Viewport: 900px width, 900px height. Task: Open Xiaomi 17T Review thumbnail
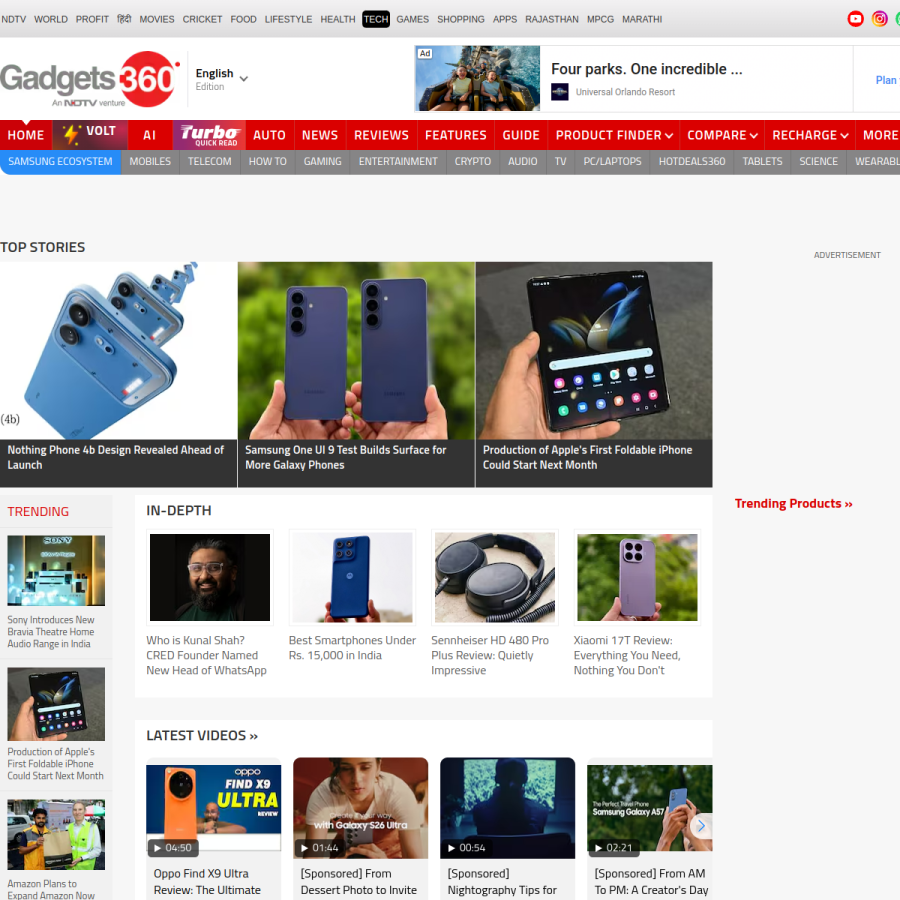click(x=637, y=577)
